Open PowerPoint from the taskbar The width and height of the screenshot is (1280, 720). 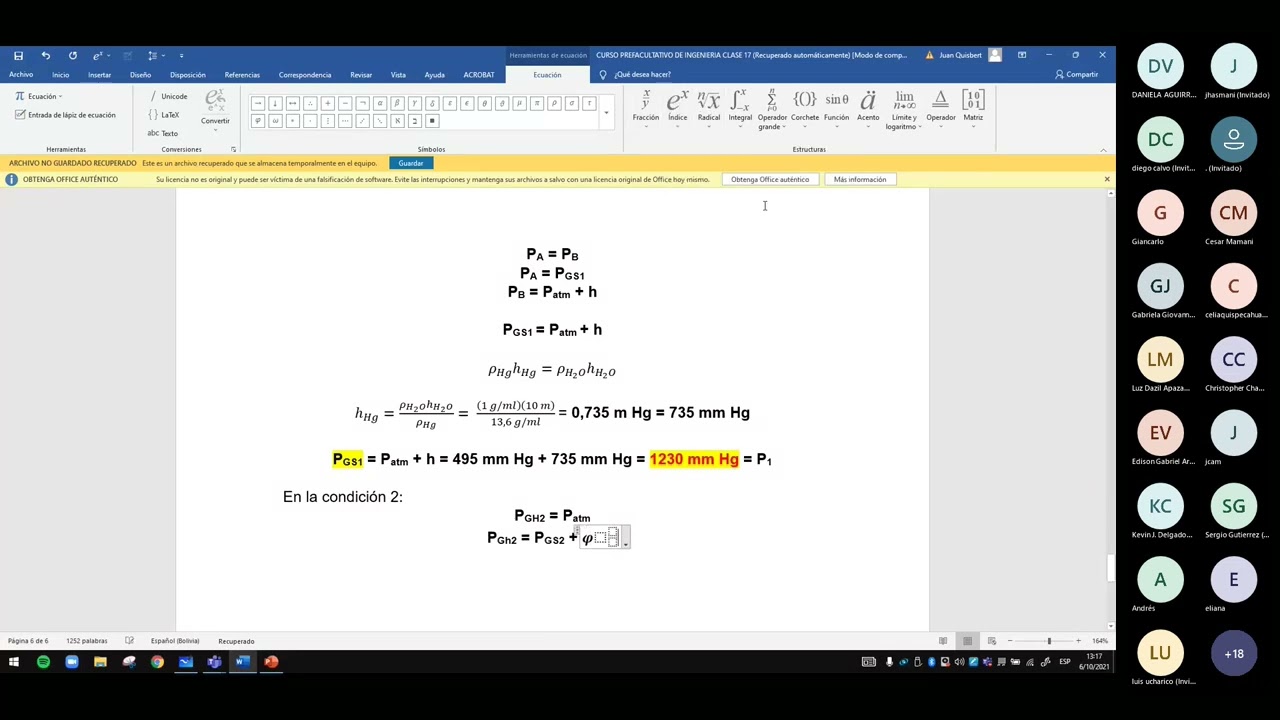[271, 661]
